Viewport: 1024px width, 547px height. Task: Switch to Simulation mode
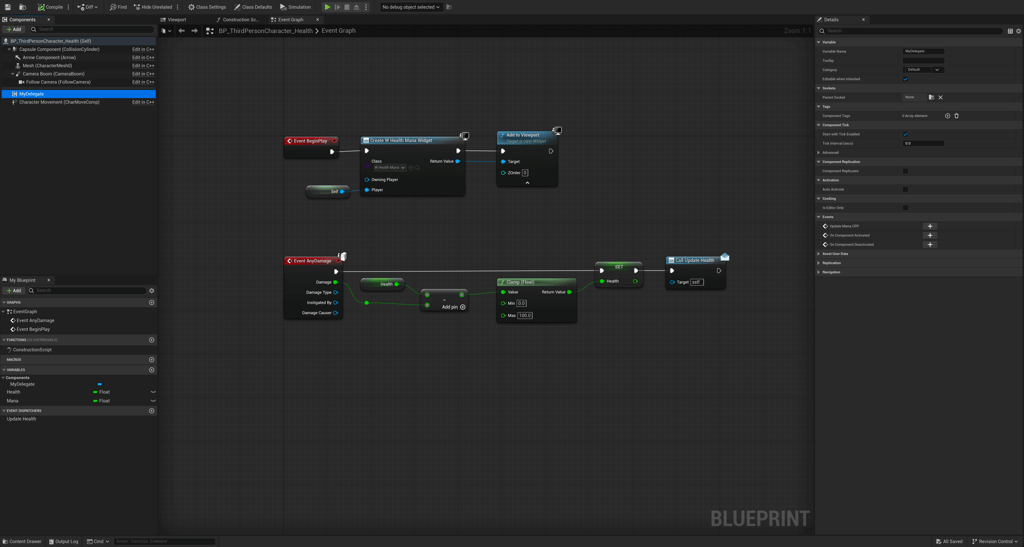(296, 7)
